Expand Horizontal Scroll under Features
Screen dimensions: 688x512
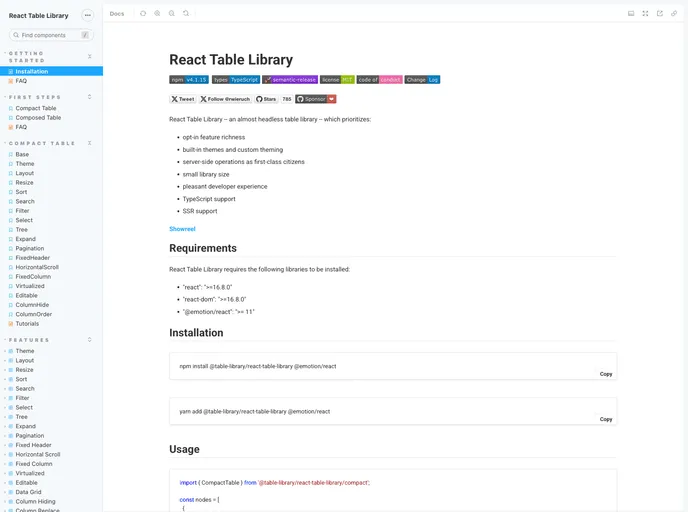tap(38, 455)
